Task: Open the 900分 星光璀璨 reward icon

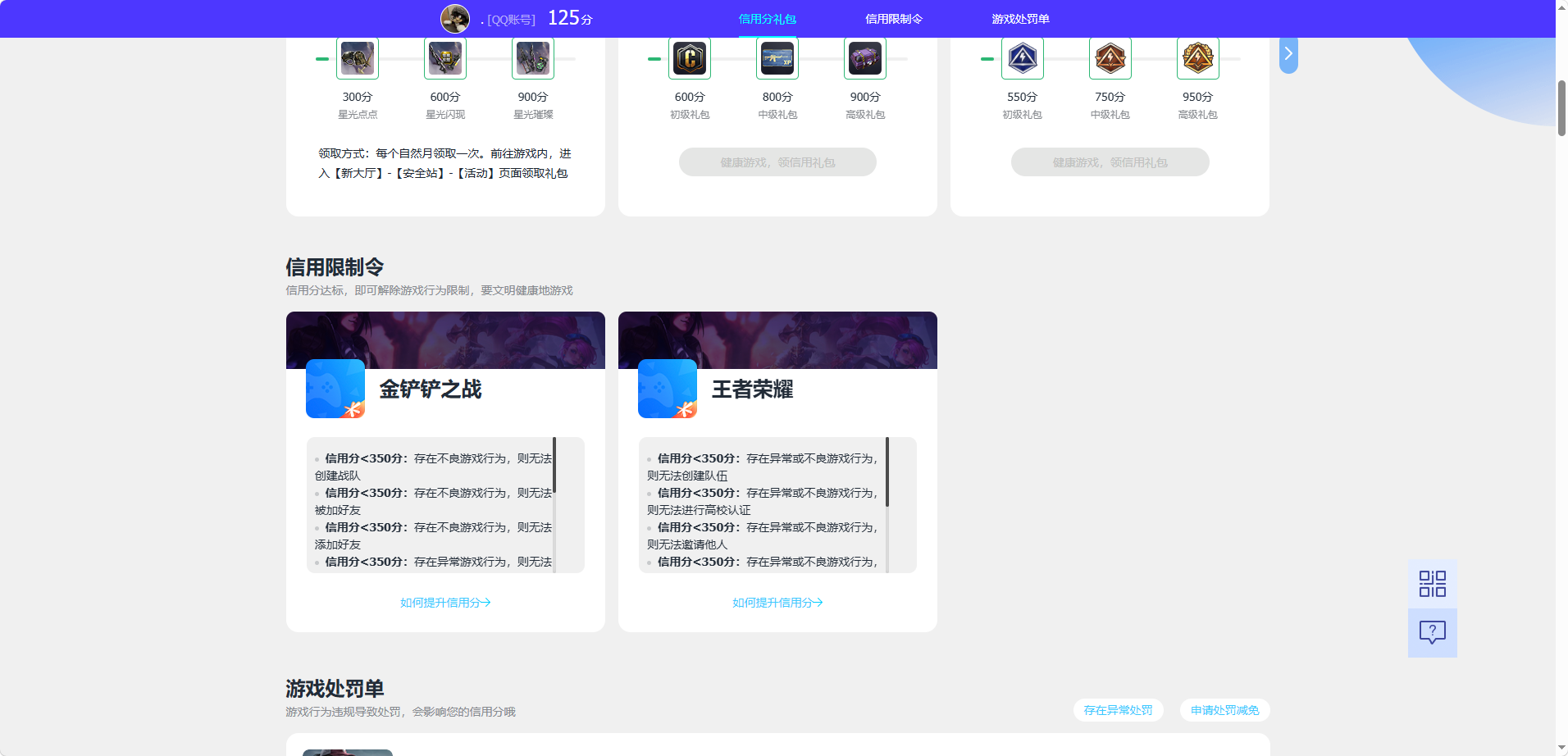Action: click(x=533, y=58)
